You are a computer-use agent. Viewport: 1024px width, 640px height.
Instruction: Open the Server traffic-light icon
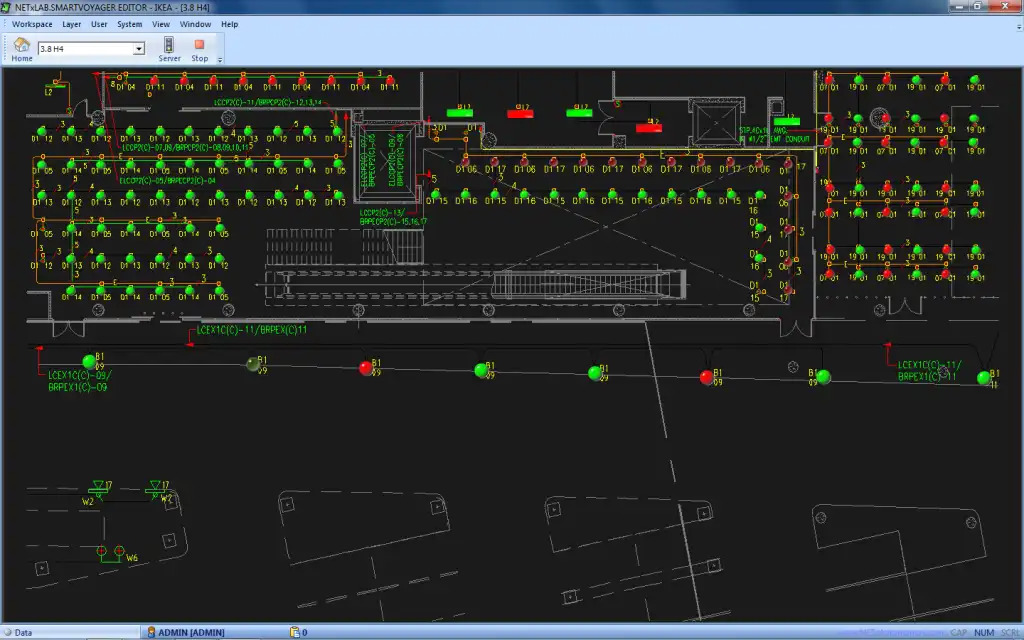pos(169,45)
